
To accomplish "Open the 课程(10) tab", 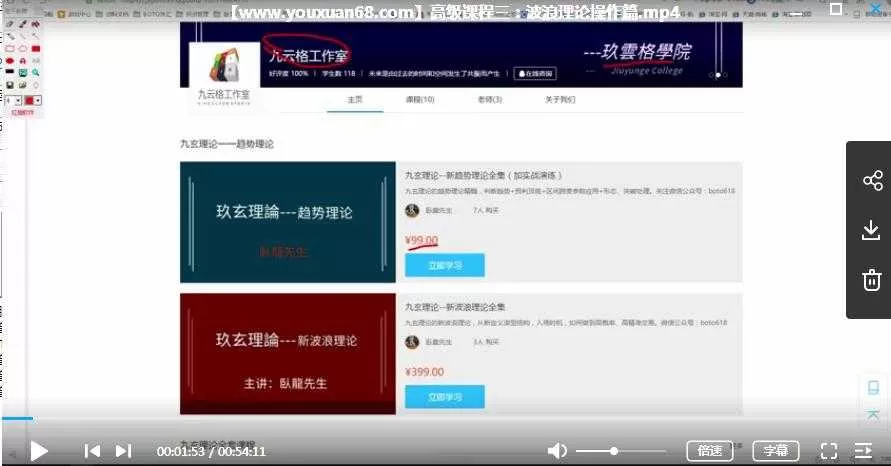I will [419, 100].
